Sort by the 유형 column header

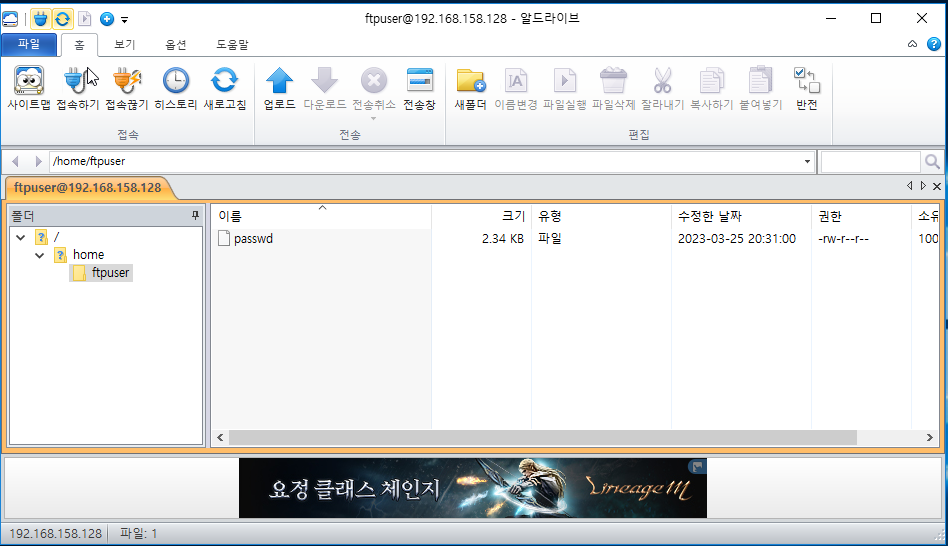(x=601, y=216)
